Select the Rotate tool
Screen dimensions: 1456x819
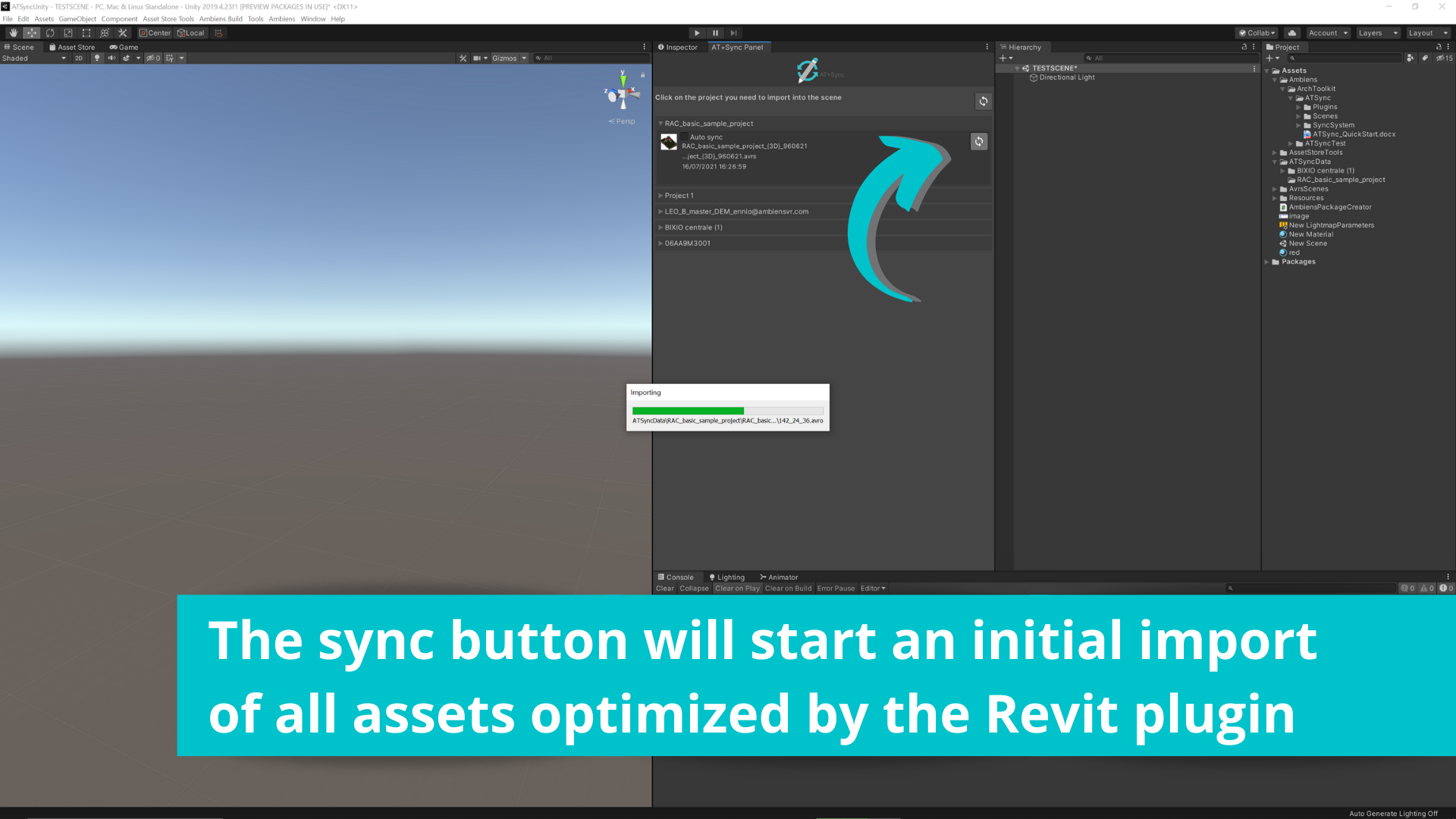point(50,33)
